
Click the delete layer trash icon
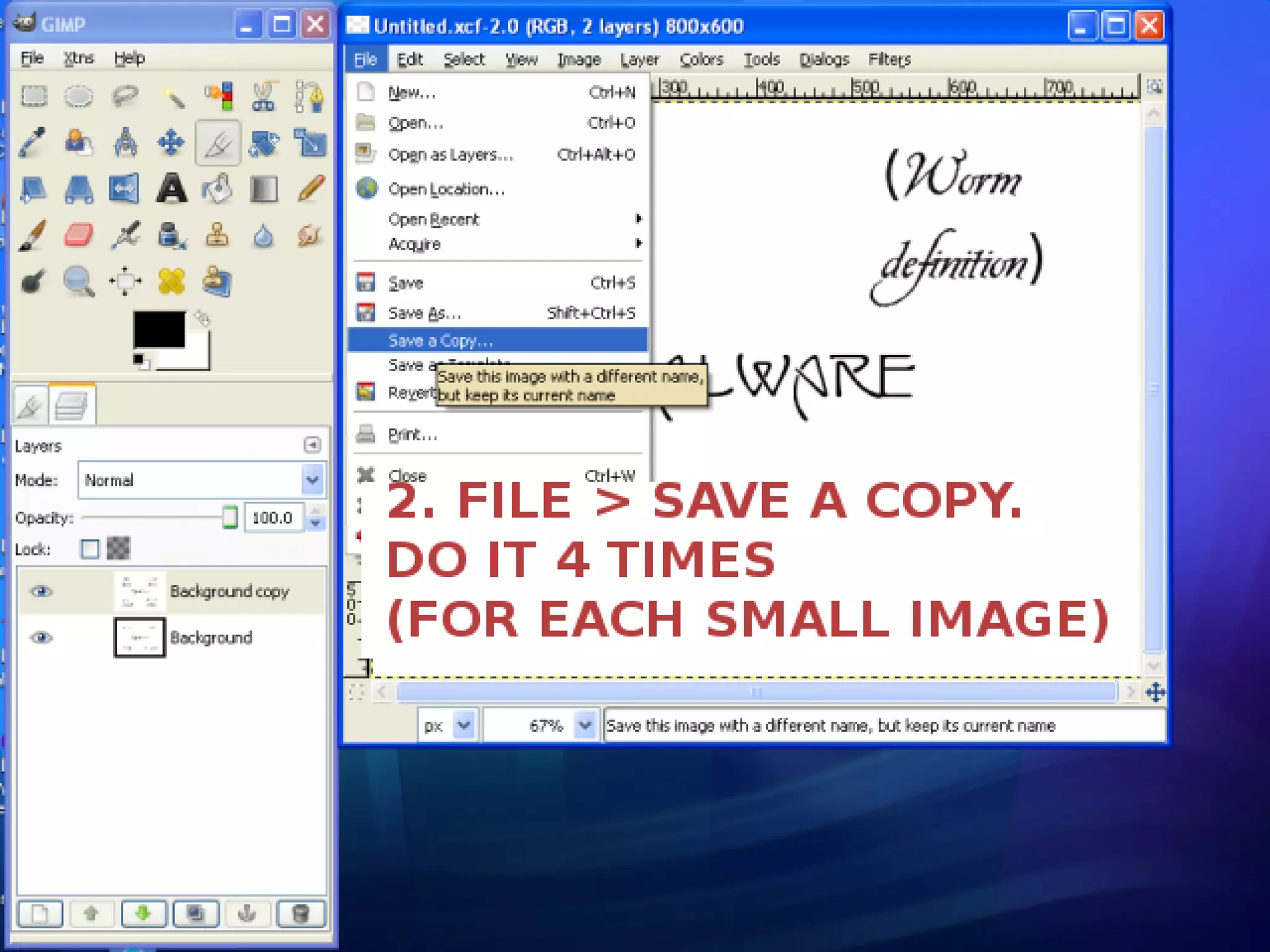point(301,913)
